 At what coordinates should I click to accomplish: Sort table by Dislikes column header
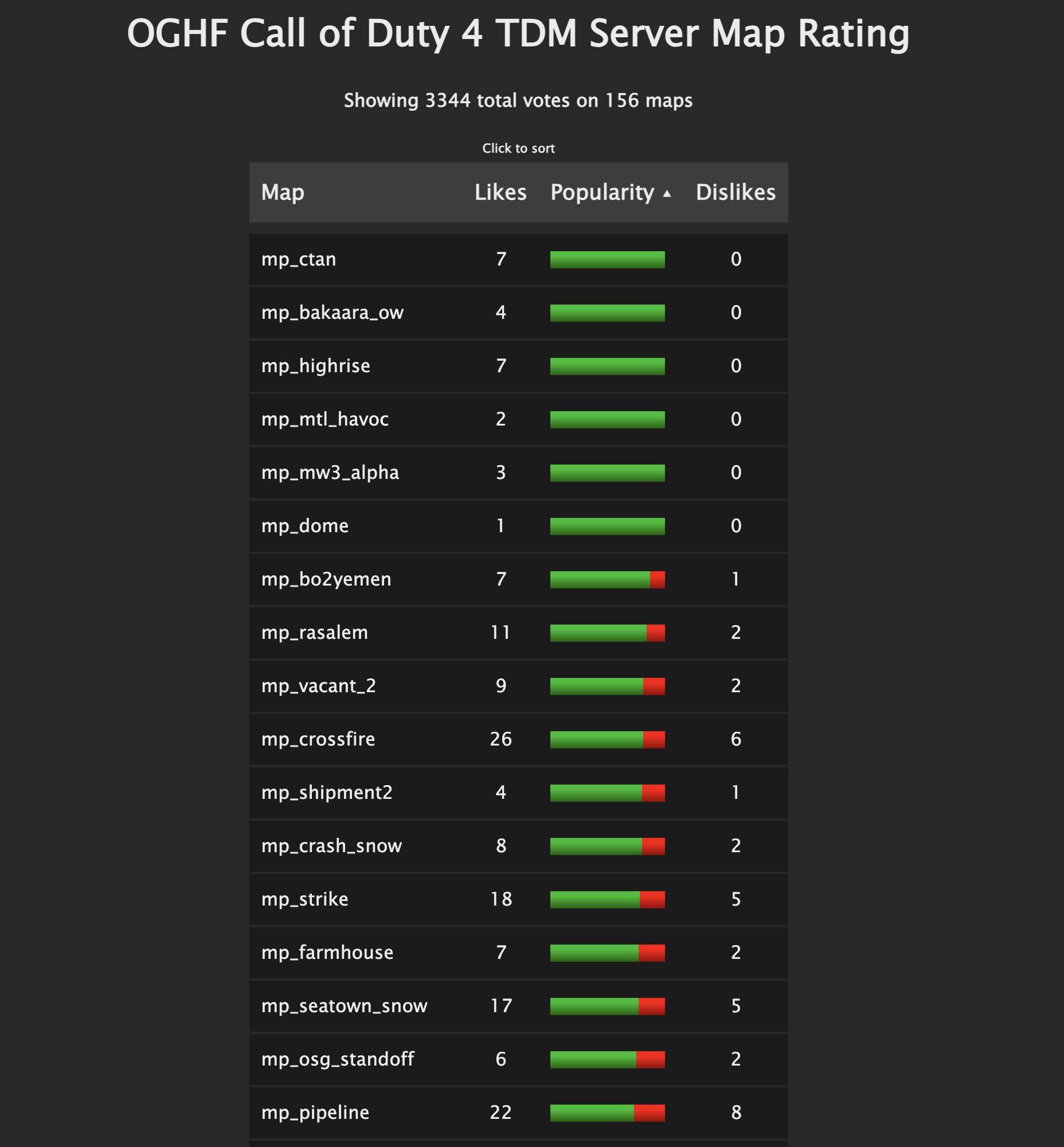point(736,193)
